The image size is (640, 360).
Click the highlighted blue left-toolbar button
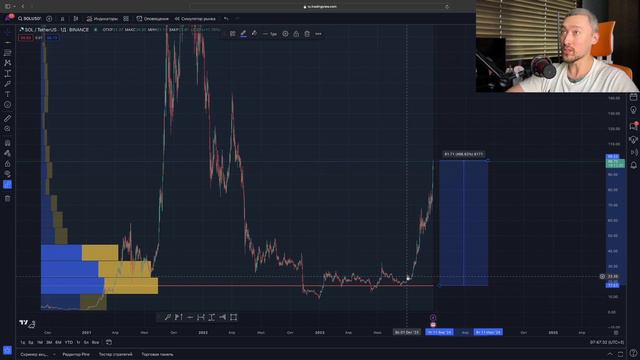[8, 184]
